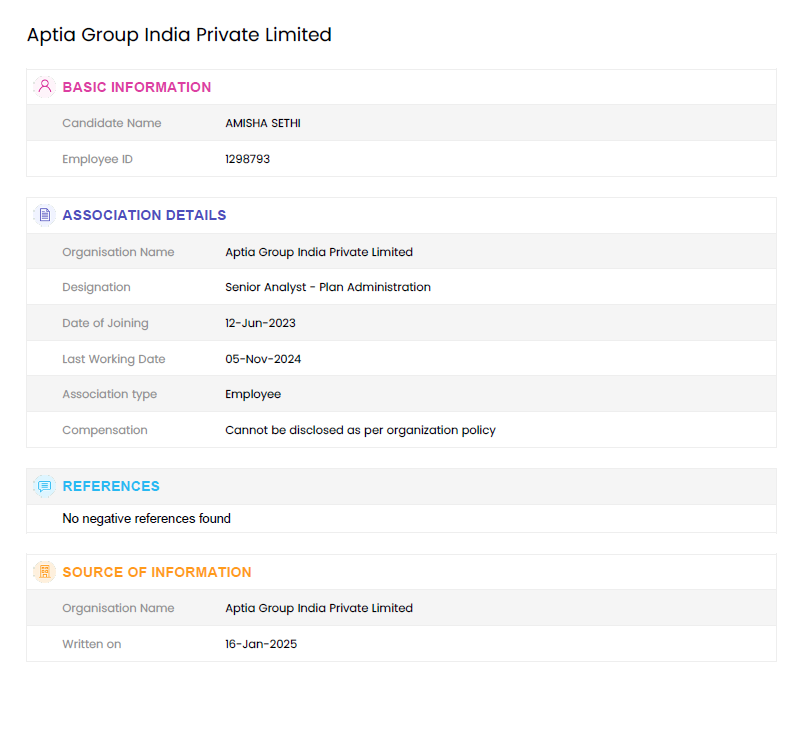
Task: Select the Source of Information header
Action: click(157, 572)
